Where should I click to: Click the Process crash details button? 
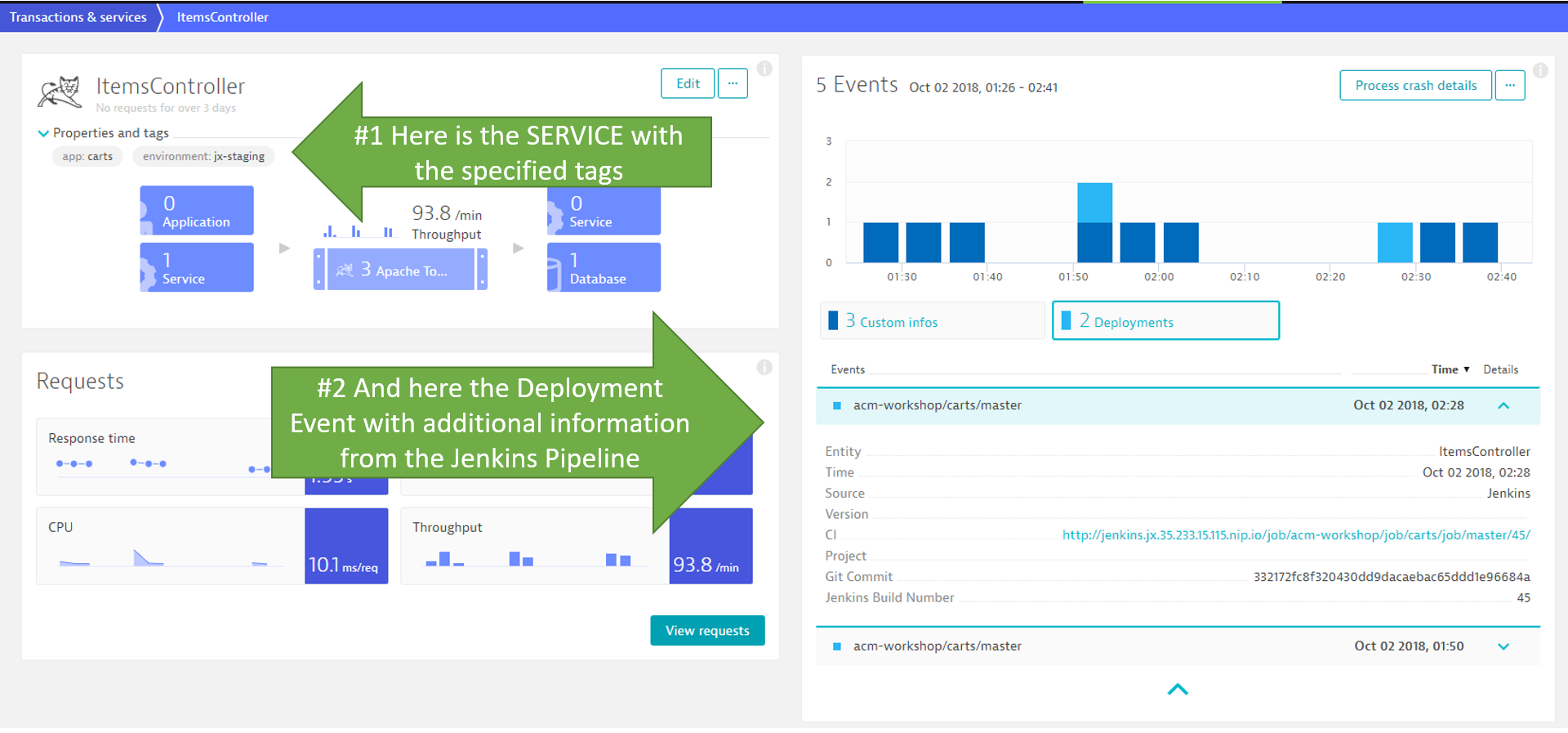pos(1415,85)
